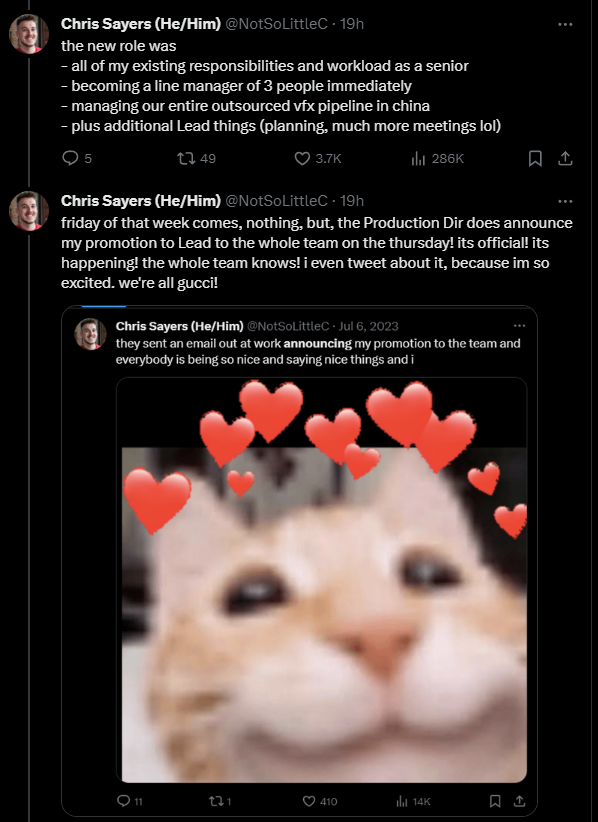The height and width of the screenshot is (822, 598).
Task: Retweet the tweet with 49 retweets
Action: point(186,158)
